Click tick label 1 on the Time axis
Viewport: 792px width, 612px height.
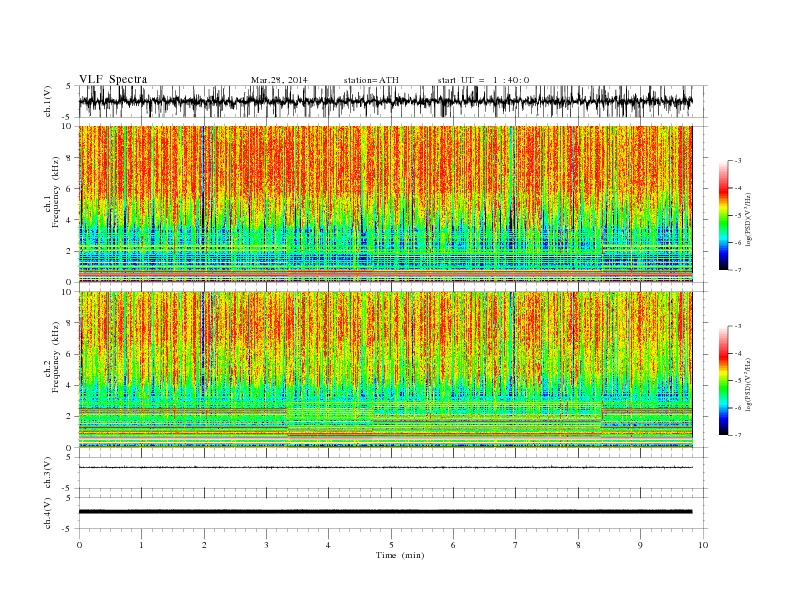[141, 545]
